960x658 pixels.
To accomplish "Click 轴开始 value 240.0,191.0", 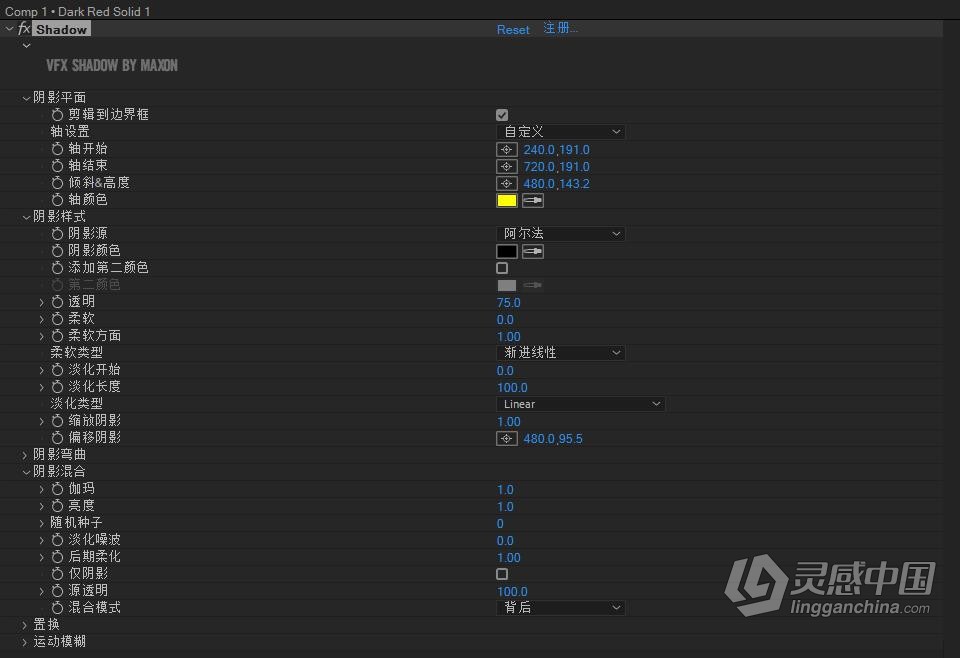I will pyautogui.click(x=557, y=149).
